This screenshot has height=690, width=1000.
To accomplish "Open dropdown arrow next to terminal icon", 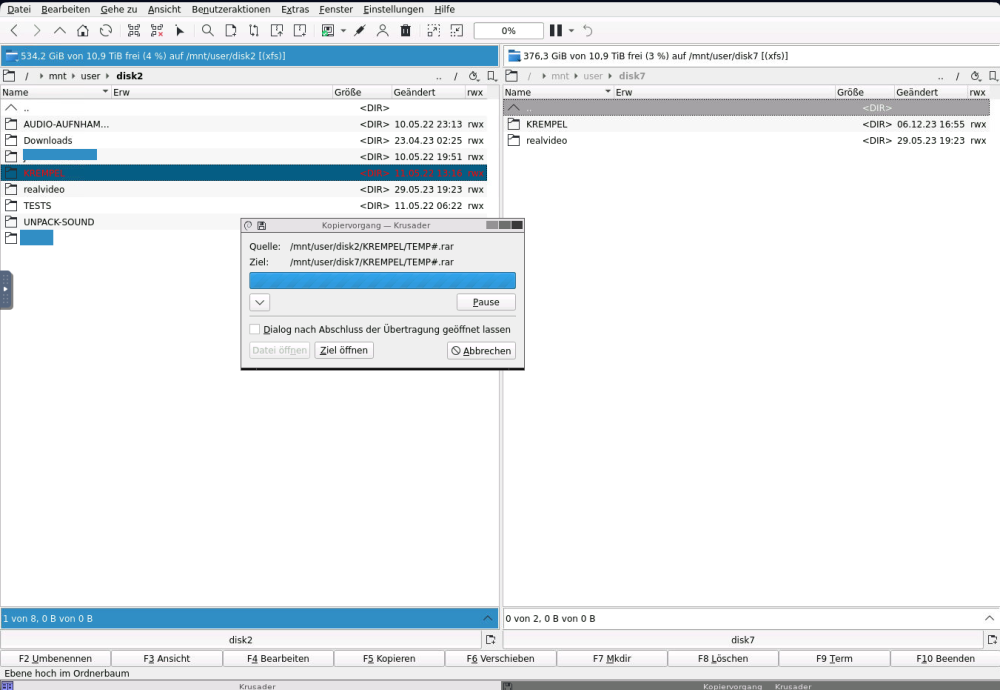I will pyautogui.click(x=343, y=31).
